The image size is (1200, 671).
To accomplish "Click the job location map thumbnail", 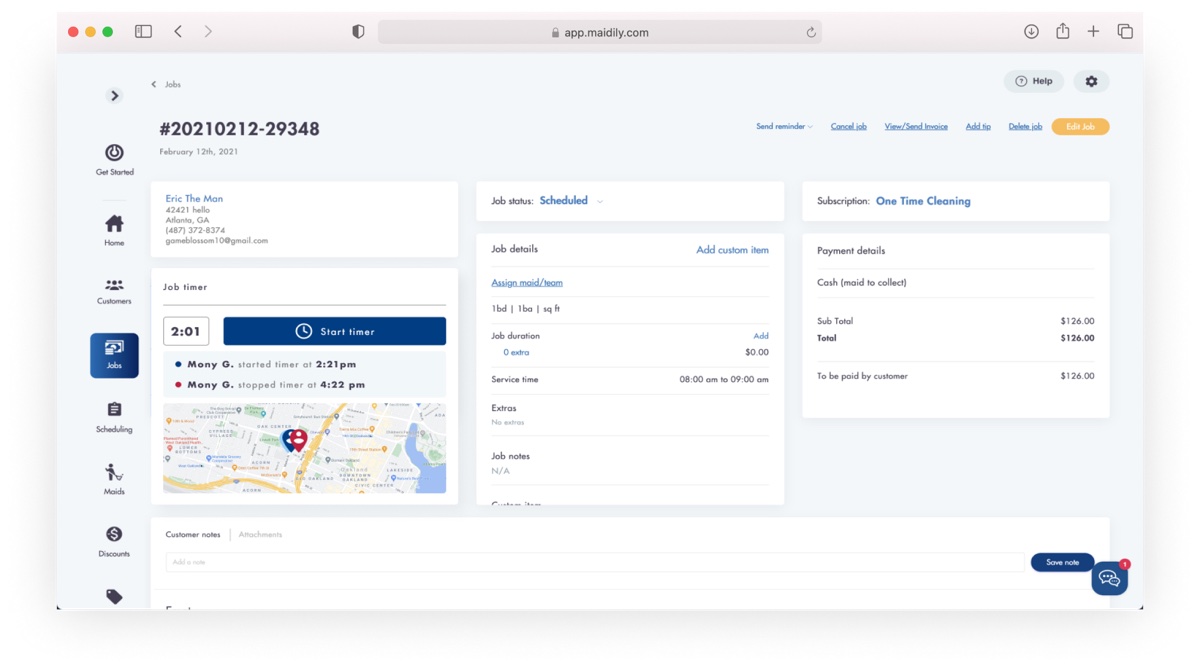I will tap(304, 448).
